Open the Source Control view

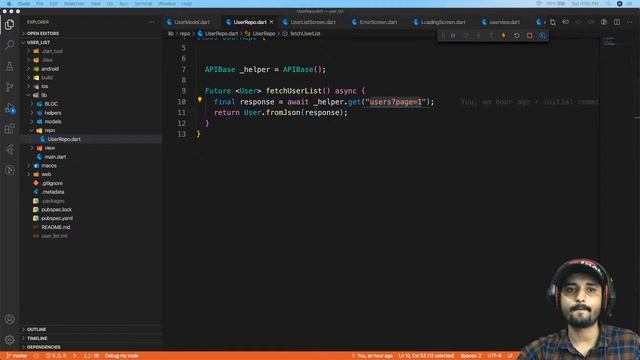click(x=9, y=87)
